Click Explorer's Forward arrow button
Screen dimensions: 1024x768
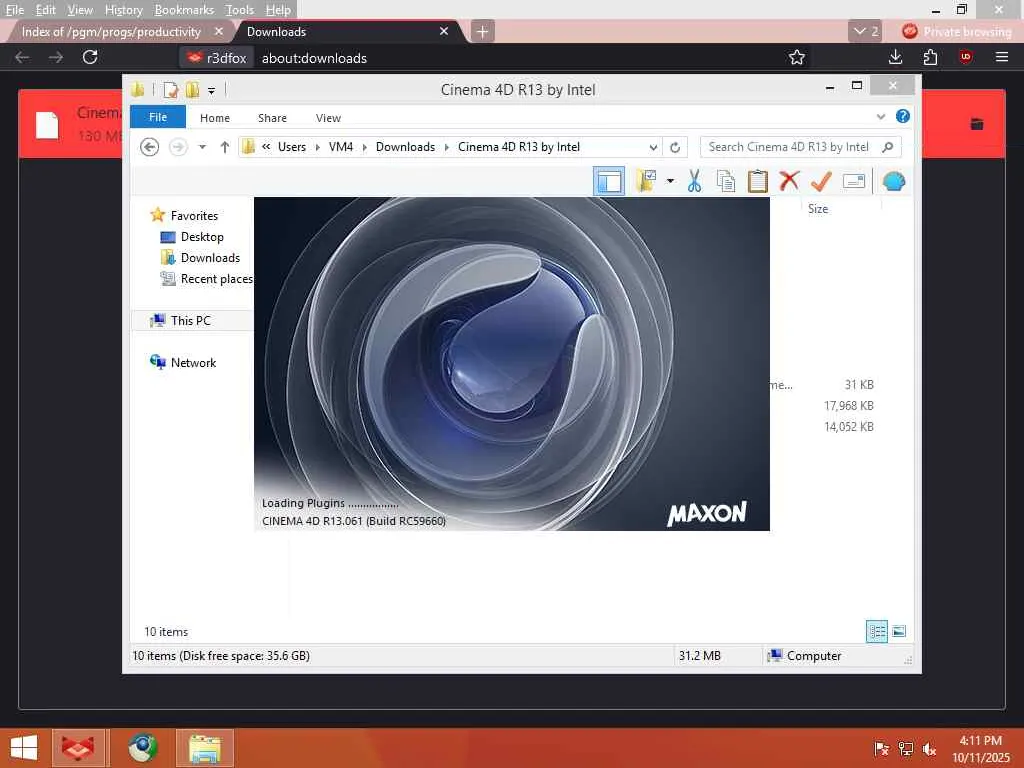tap(178, 147)
